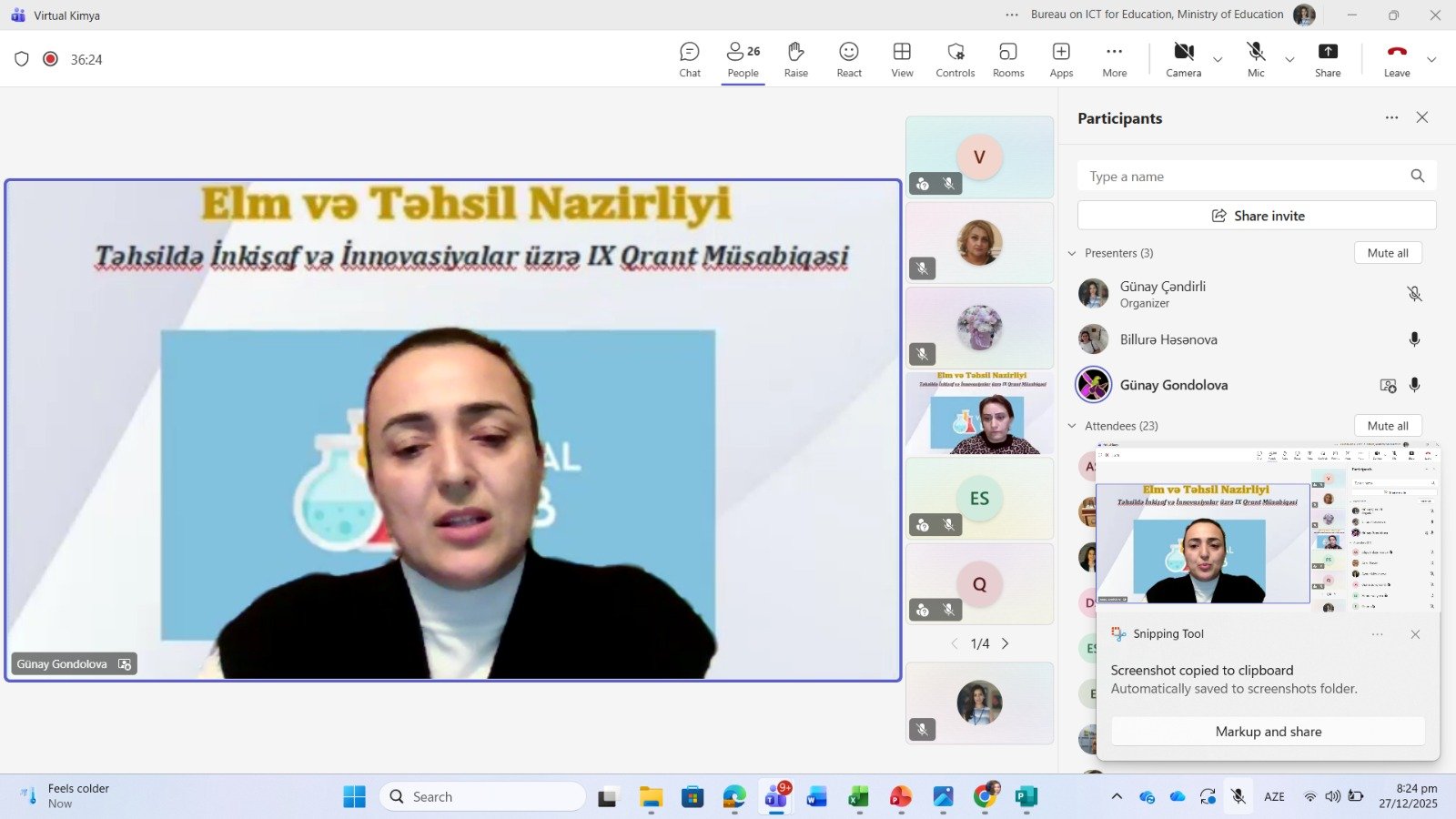The image size is (1456, 819).
Task: Open dropdown arrow next to Leave
Action: click(1431, 60)
